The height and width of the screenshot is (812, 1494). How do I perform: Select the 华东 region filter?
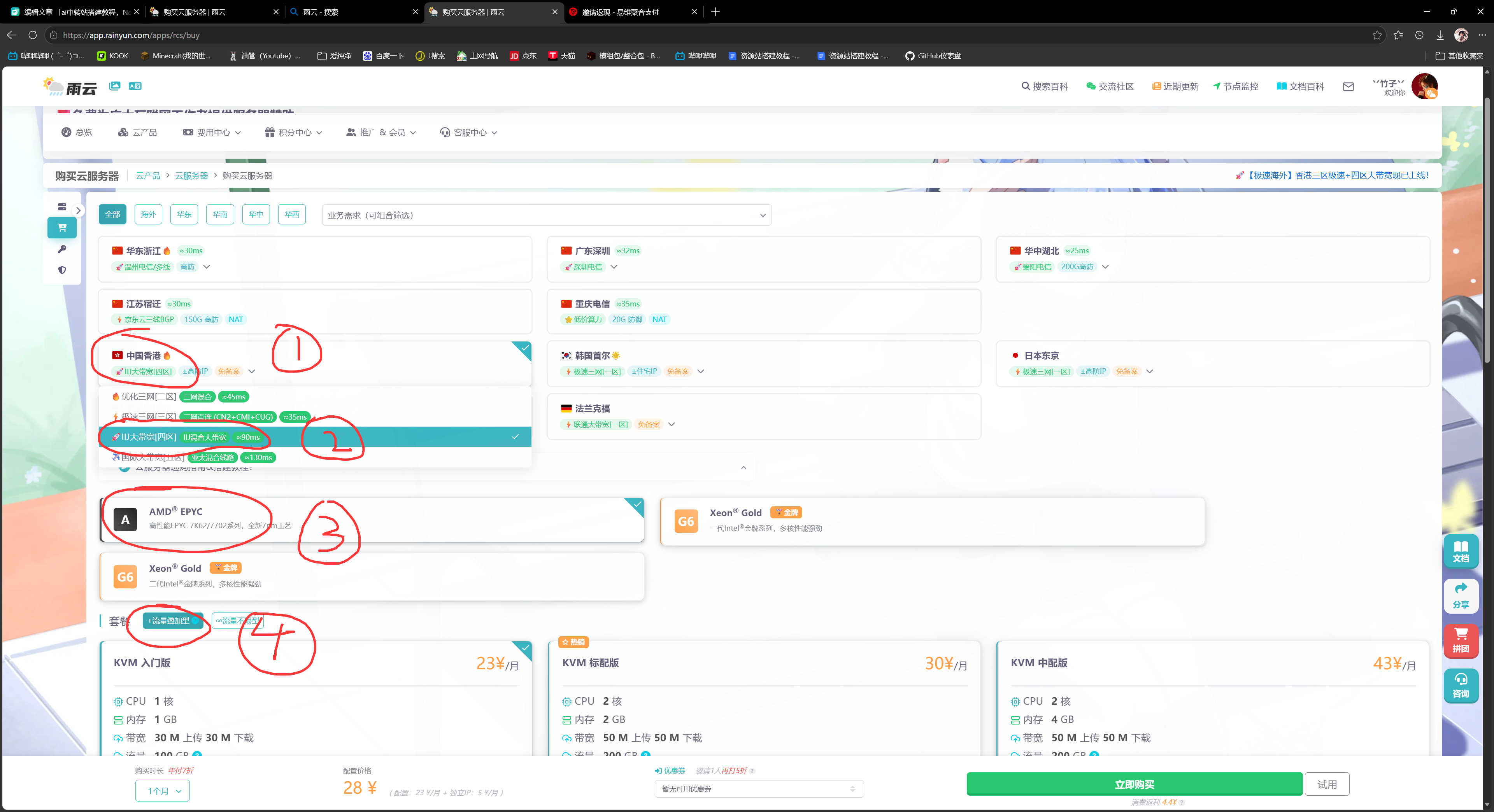tap(184, 214)
